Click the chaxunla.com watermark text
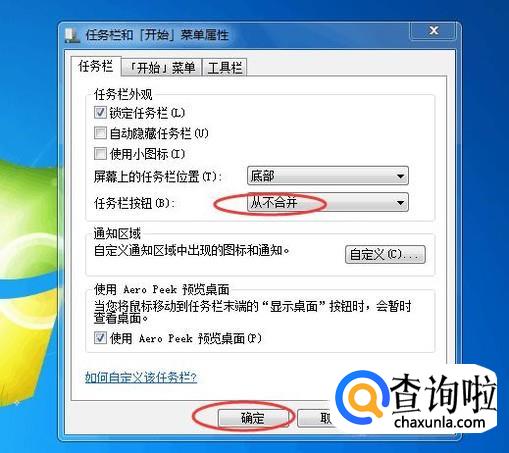The width and height of the screenshot is (509, 453). point(439,422)
